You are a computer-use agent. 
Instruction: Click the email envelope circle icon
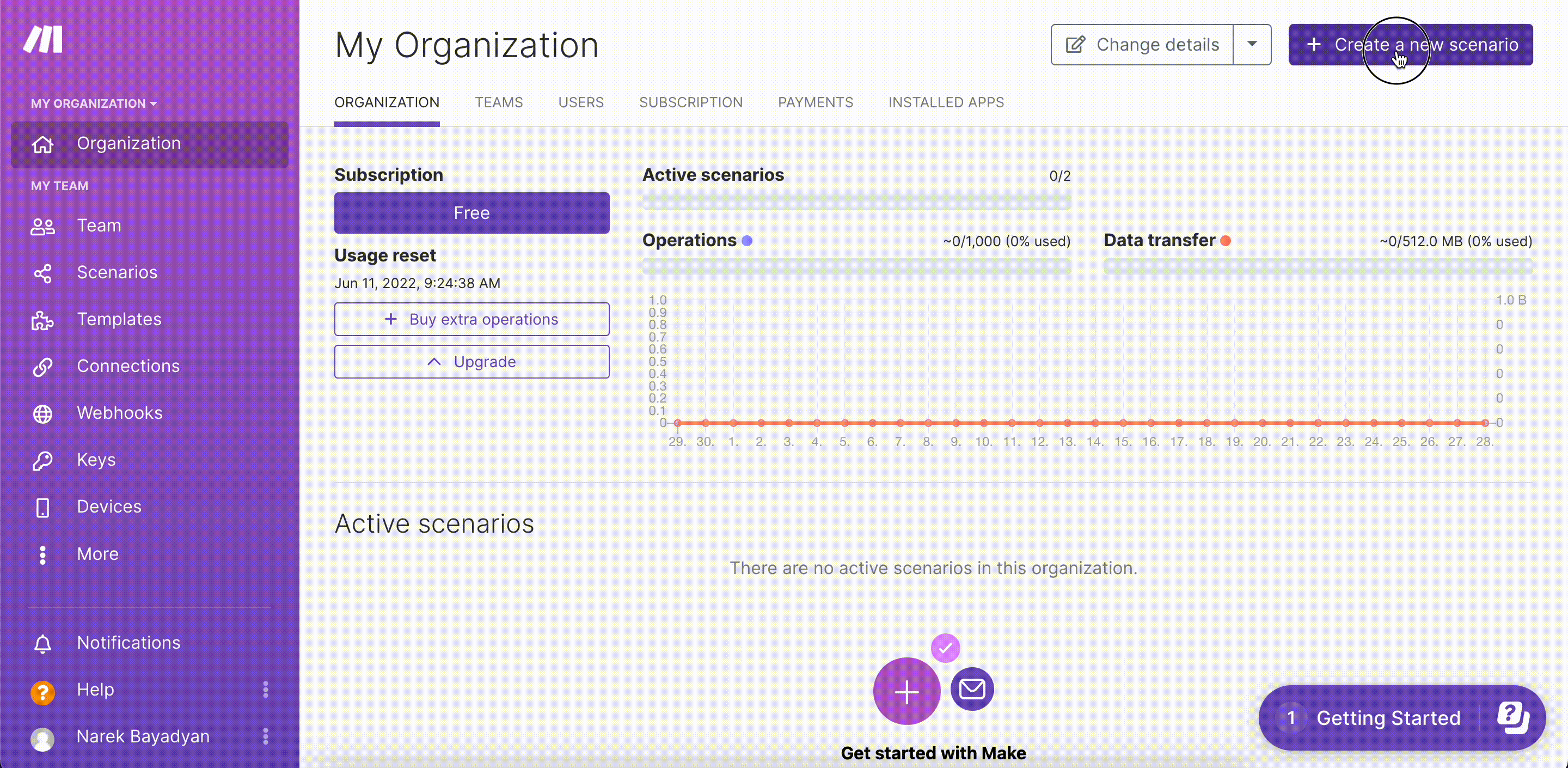(971, 689)
